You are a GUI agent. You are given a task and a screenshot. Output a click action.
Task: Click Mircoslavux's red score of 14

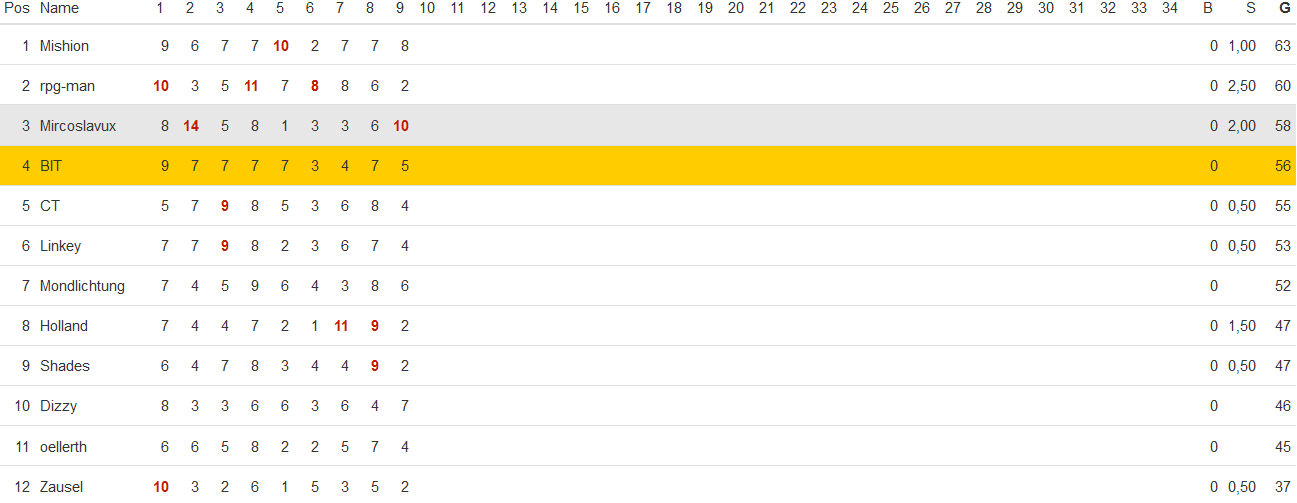[x=191, y=126]
